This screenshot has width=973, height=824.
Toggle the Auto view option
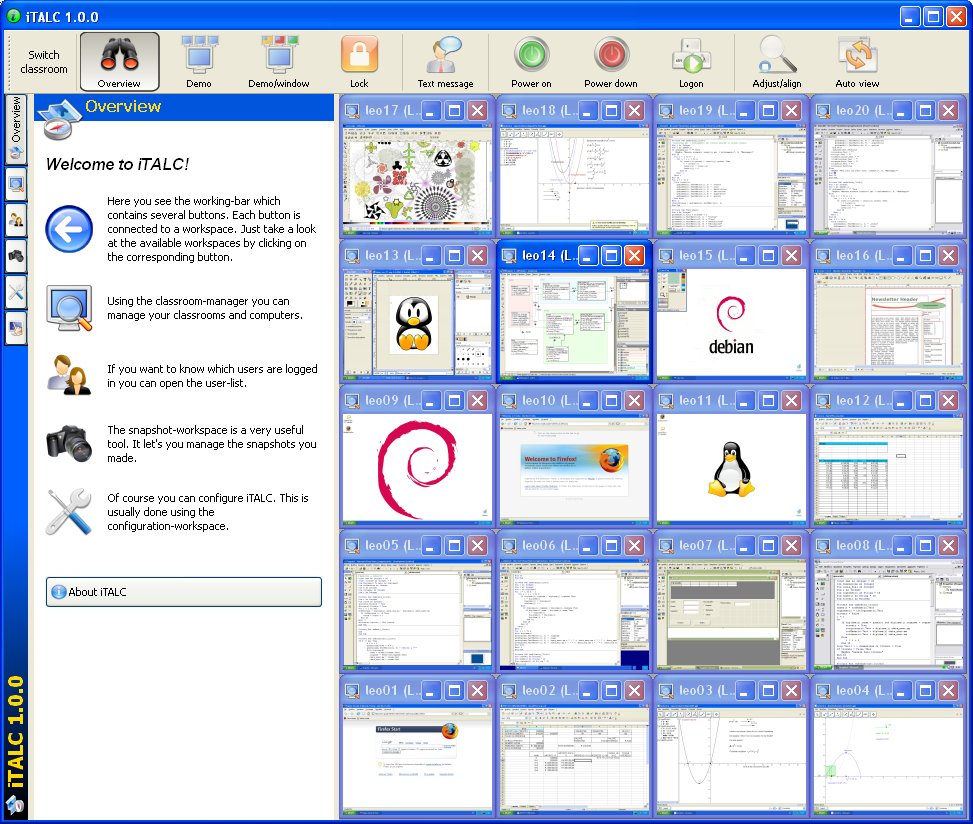click(857, 62)
